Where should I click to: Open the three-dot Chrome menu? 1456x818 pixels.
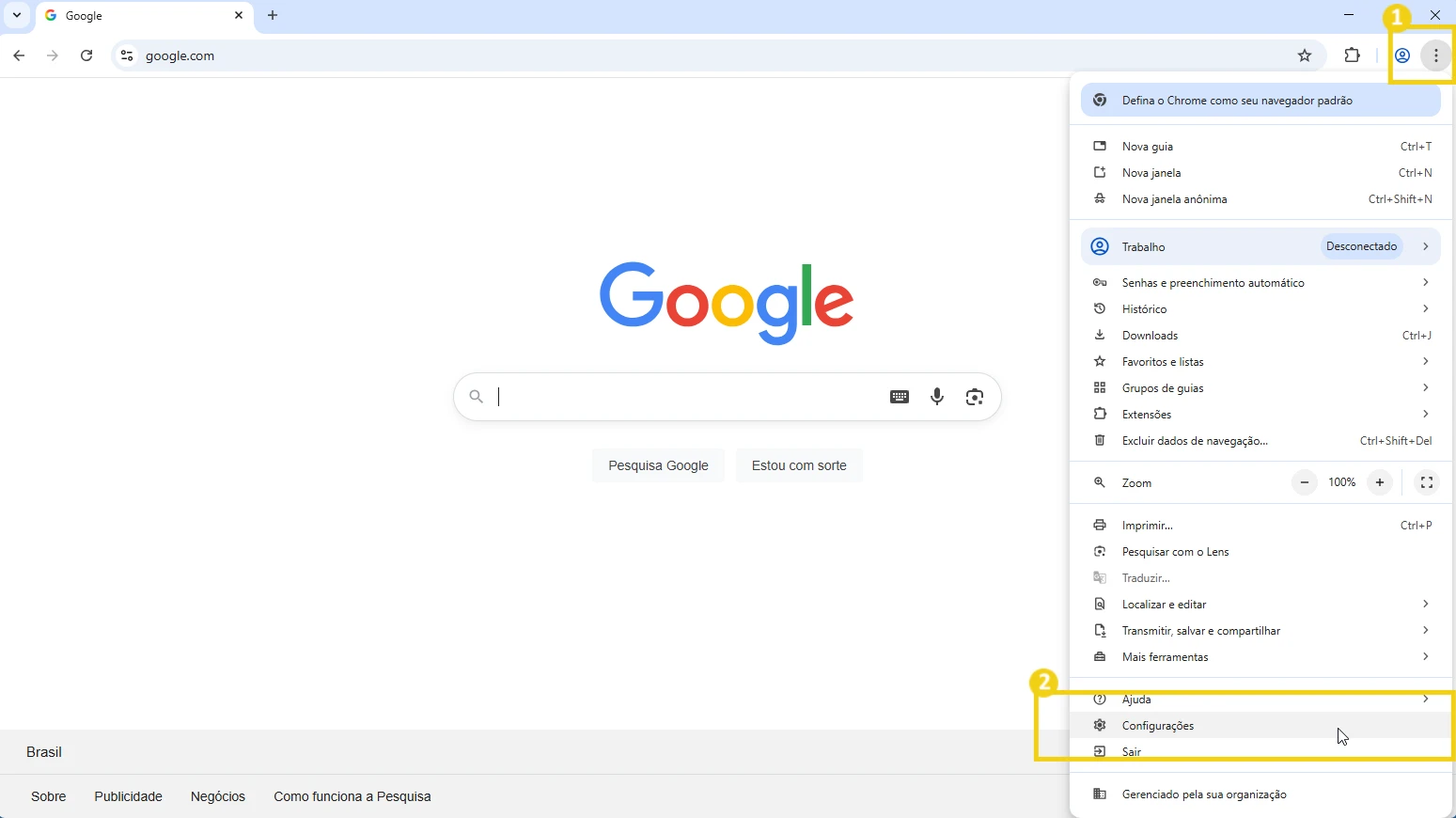coord(1436,55)
